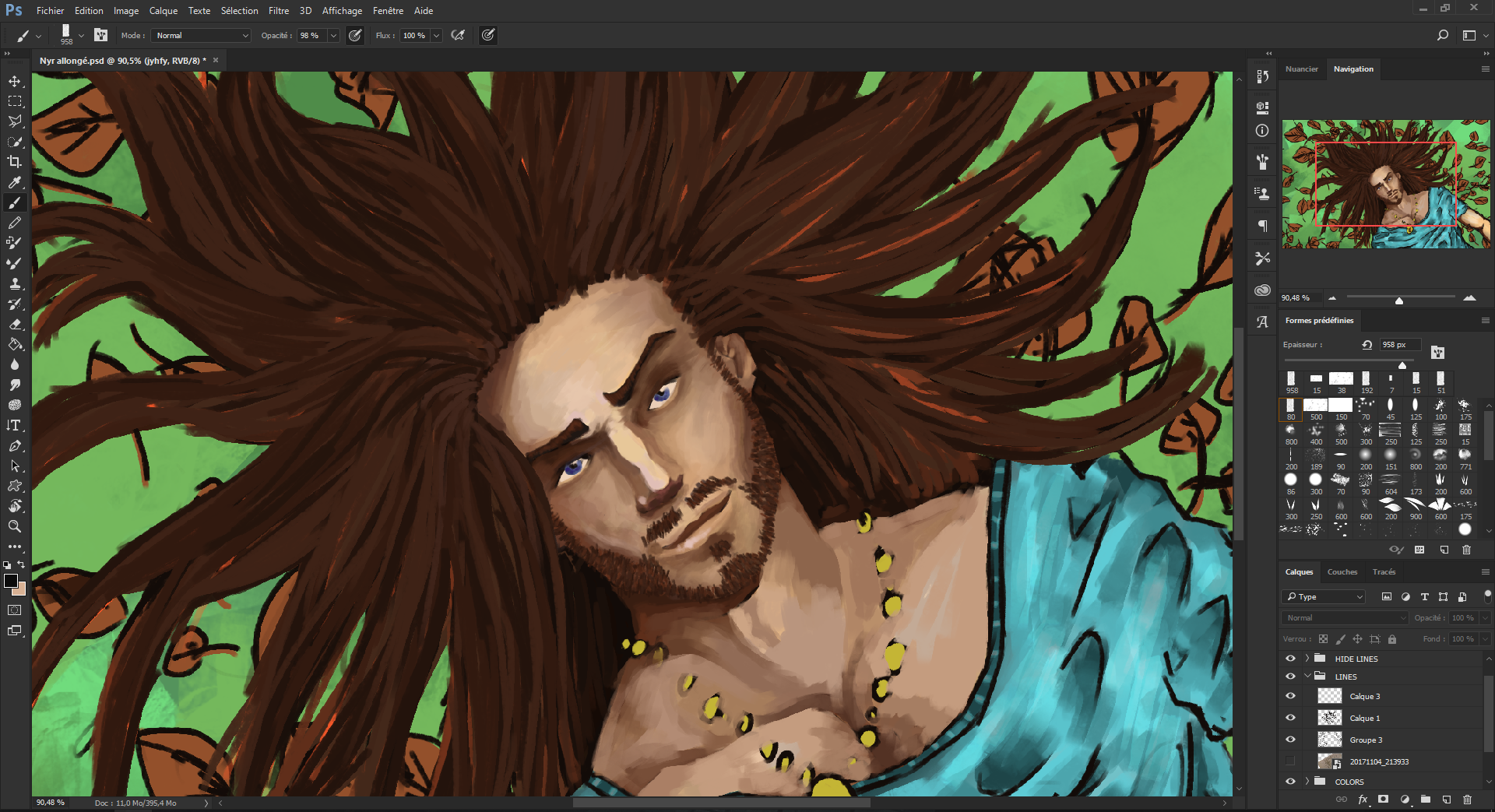Select the Eyedropper tool
Image resolution: width=1495 pixels, height=812 pixels.
click(15, 182)
